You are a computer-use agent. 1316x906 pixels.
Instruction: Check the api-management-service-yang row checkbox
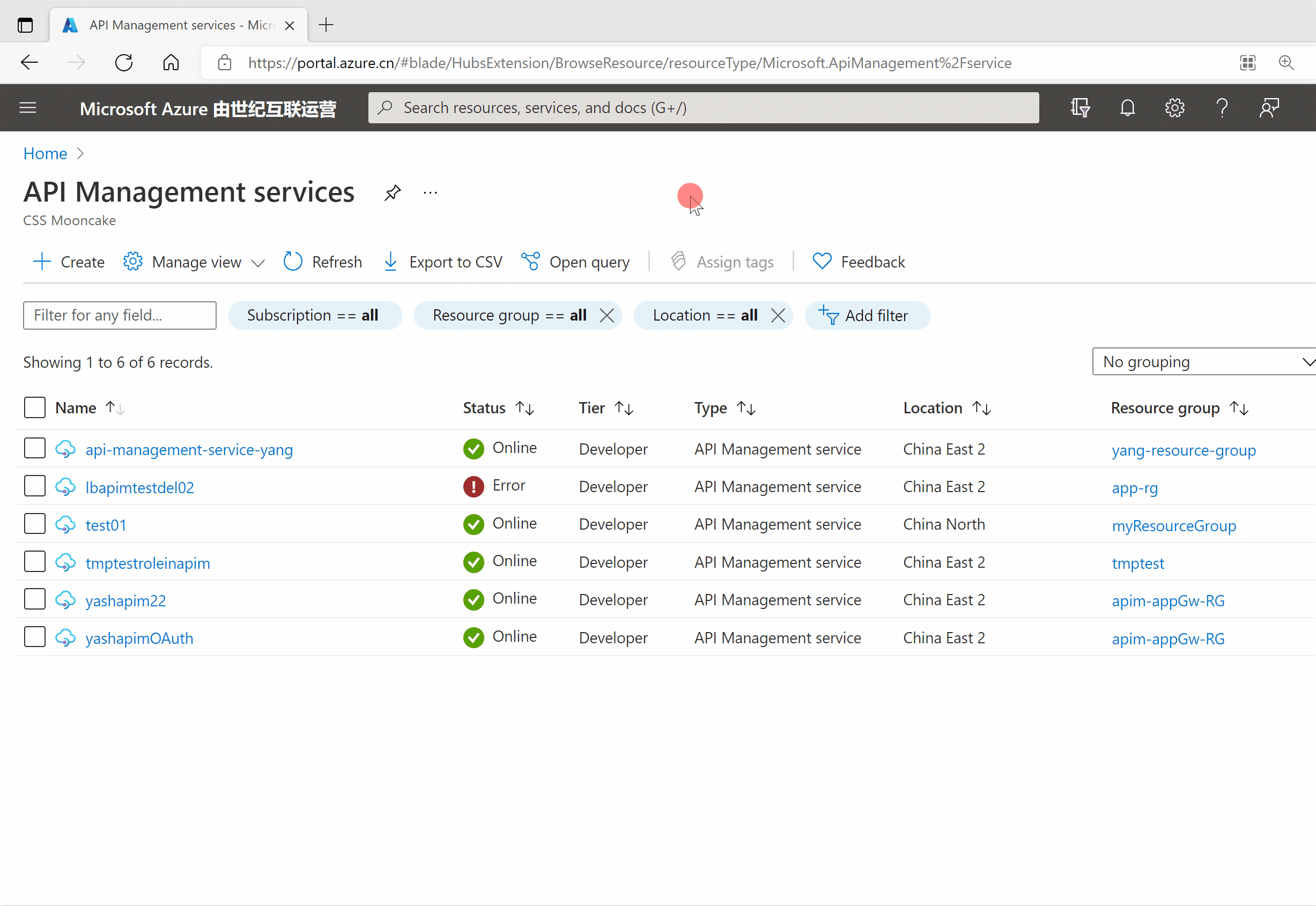point(35,448)
